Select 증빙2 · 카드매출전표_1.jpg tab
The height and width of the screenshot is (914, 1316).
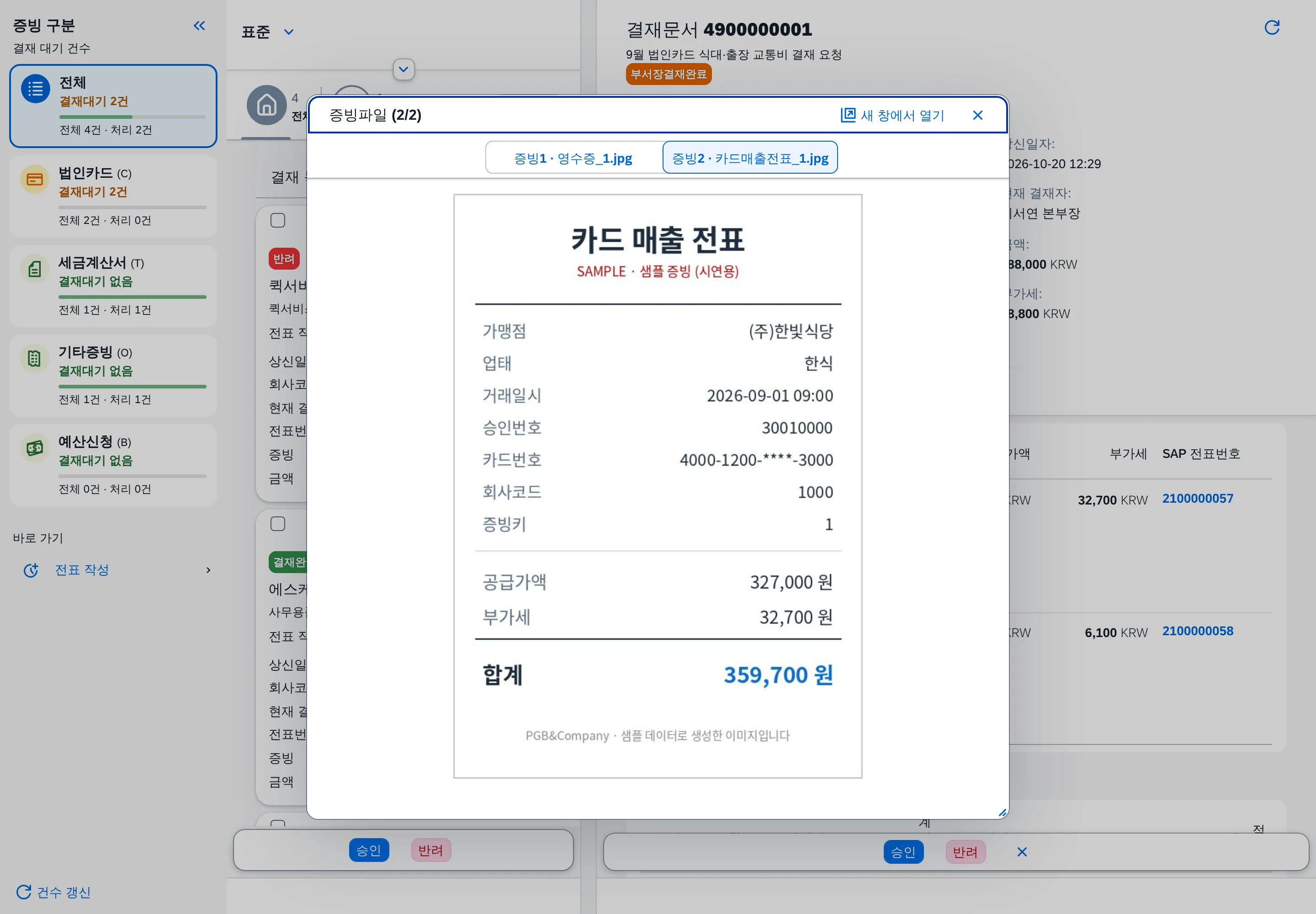[x=750, y=158]
